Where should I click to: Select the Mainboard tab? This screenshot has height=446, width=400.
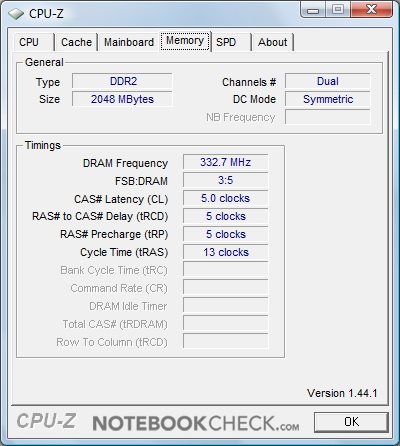[x=129, y=42]
